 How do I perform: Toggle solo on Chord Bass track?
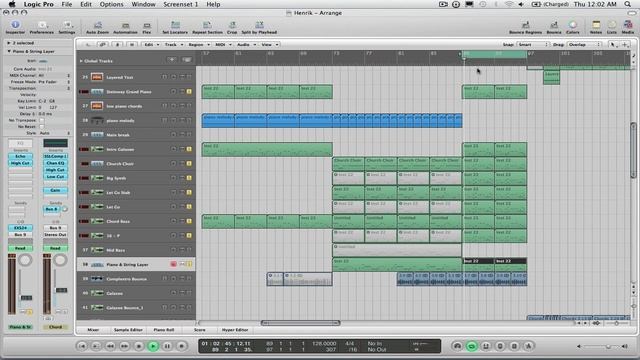pos(189,221)
